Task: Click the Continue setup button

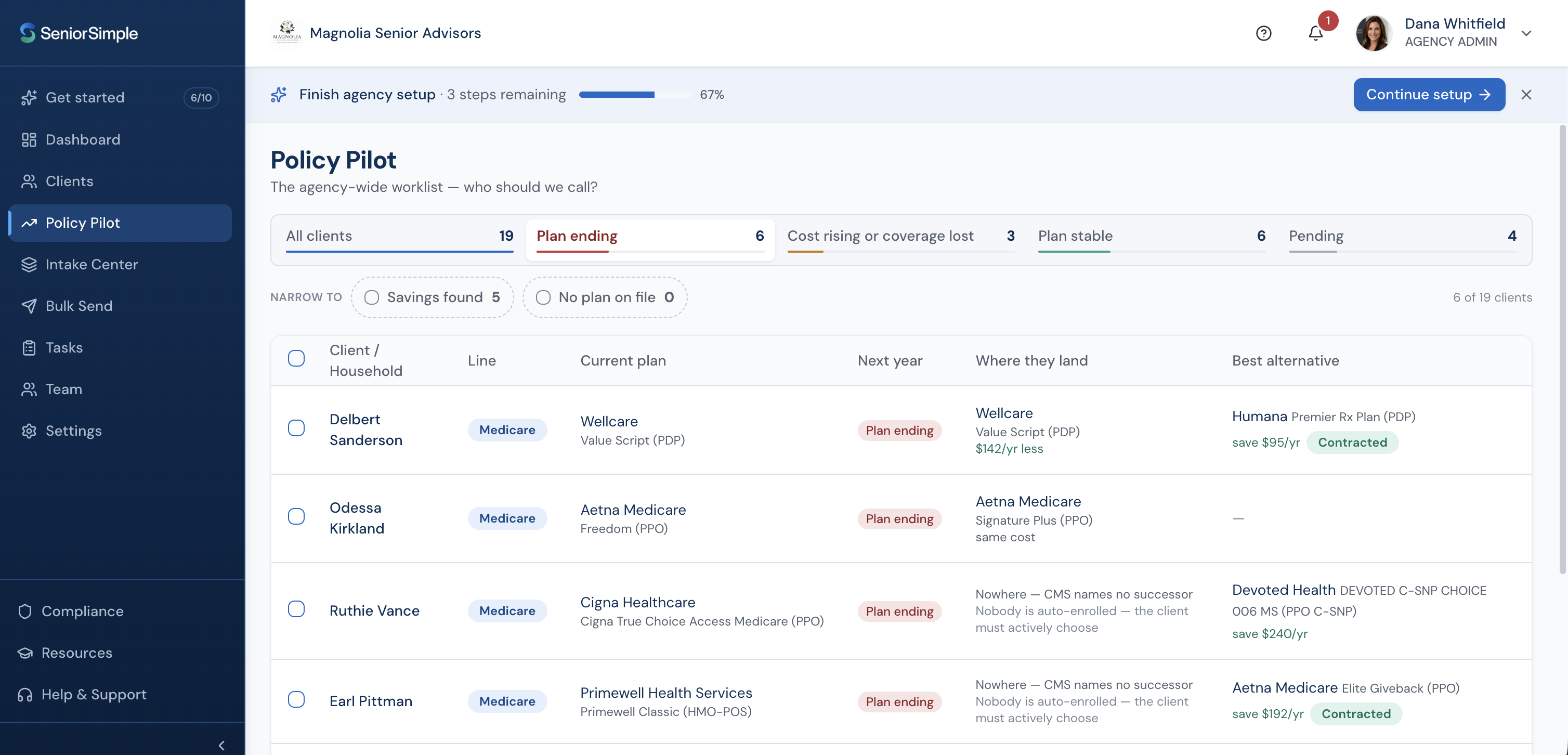Action: (1429, 95)
